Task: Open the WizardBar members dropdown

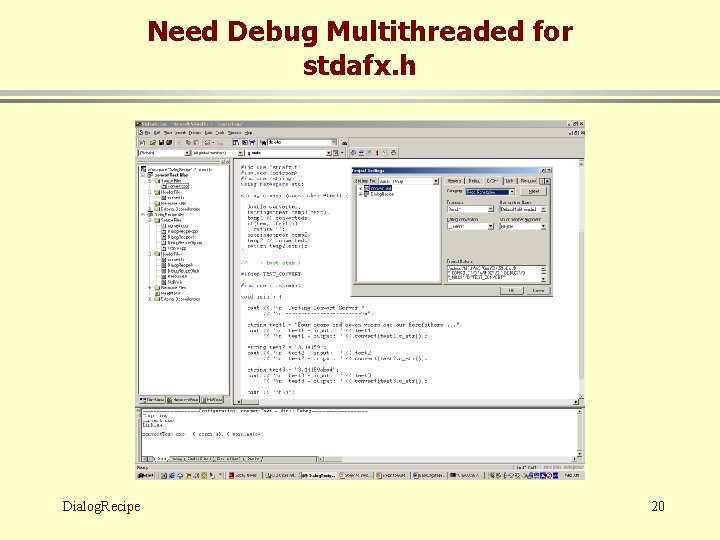Action: tap(329, 153)
